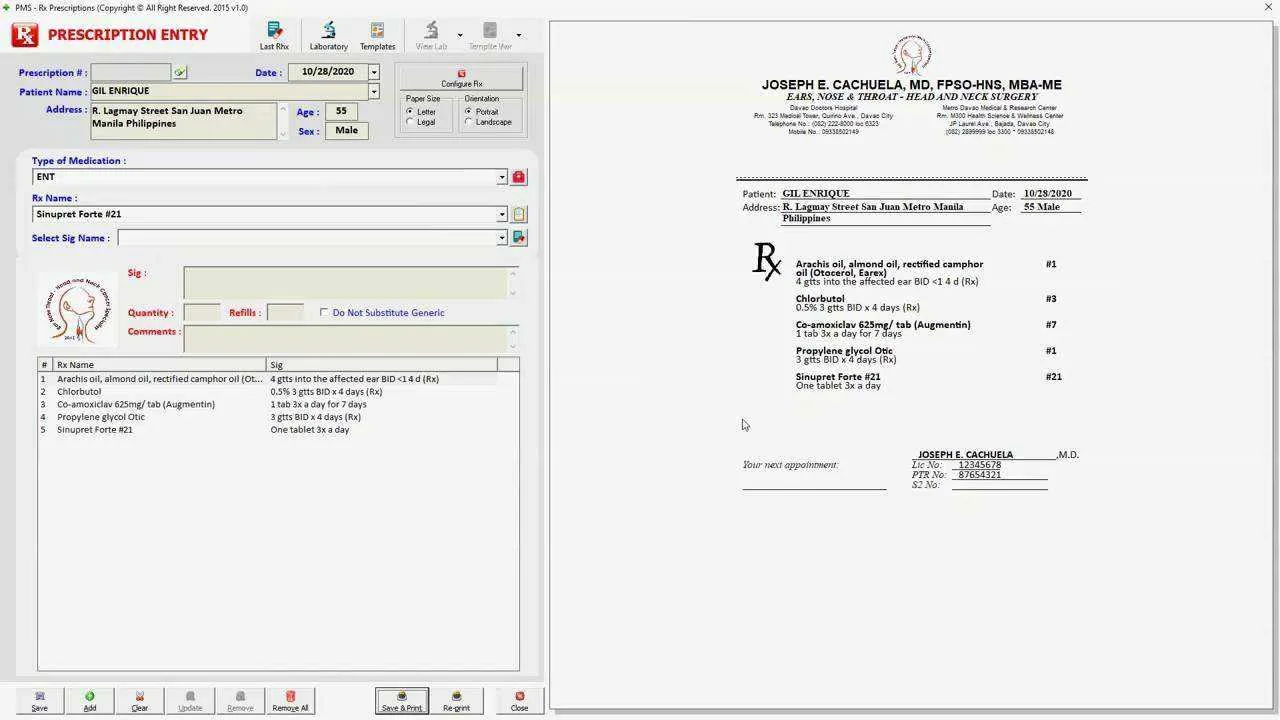Expand the Patient Name dropdown

click(x=373, y=91)
